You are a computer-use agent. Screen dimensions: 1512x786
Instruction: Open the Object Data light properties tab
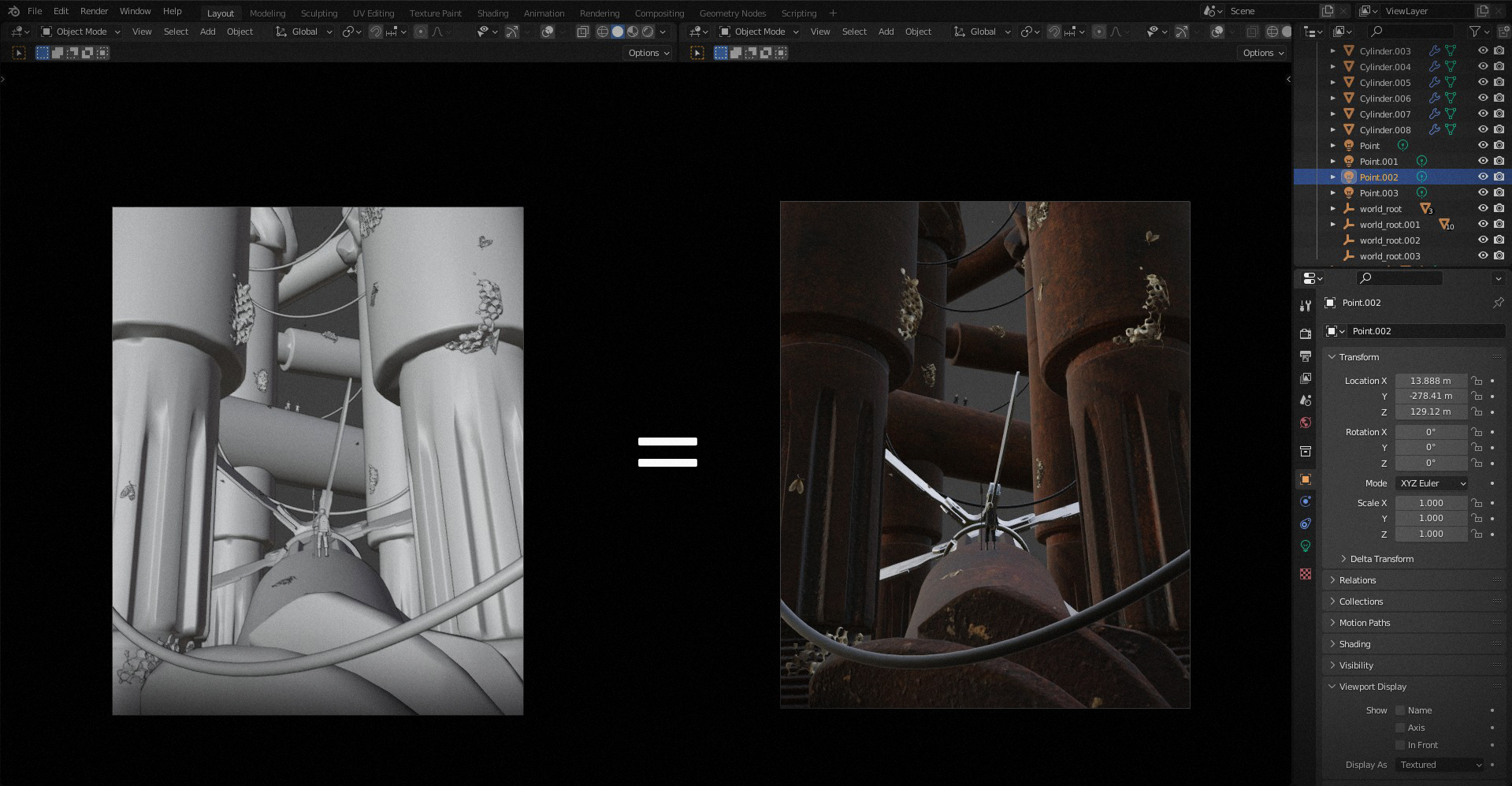pyautogui.click(x=1305, y=546)
